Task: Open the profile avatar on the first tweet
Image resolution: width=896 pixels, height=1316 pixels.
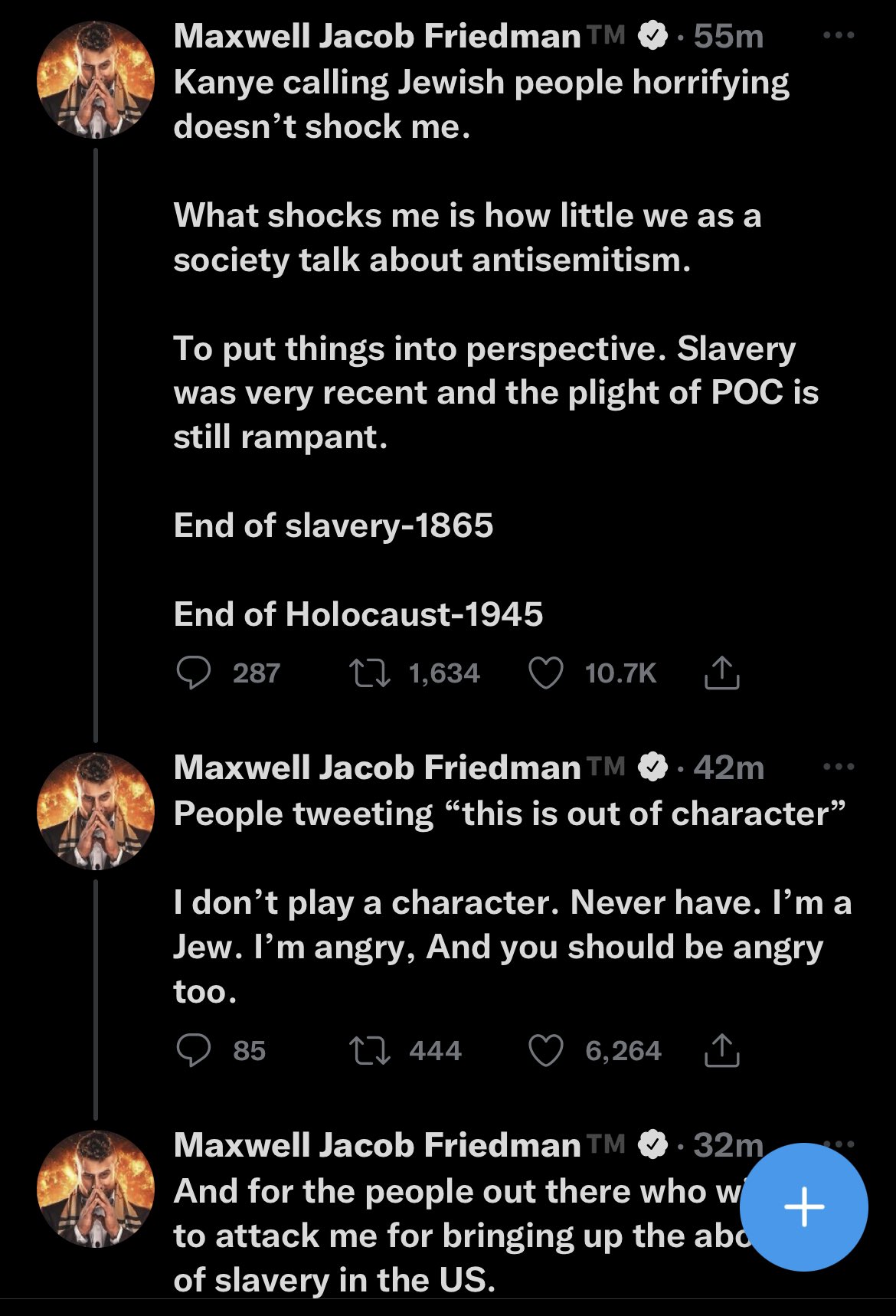Action: tap(96, 80)
